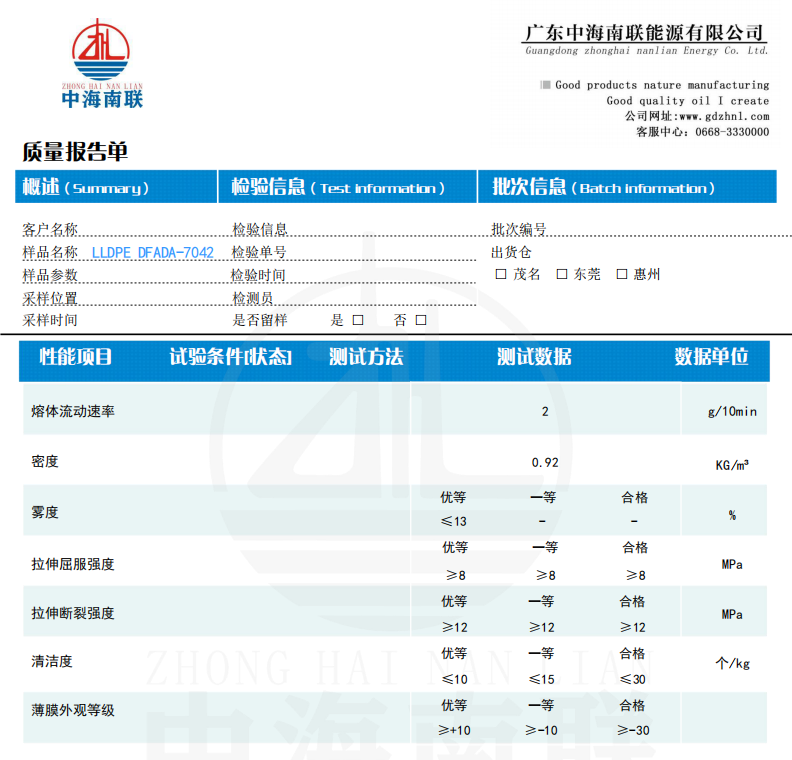Click the 雾度 row label
This screenshot has height=760, width=792.
click(45, 513)
